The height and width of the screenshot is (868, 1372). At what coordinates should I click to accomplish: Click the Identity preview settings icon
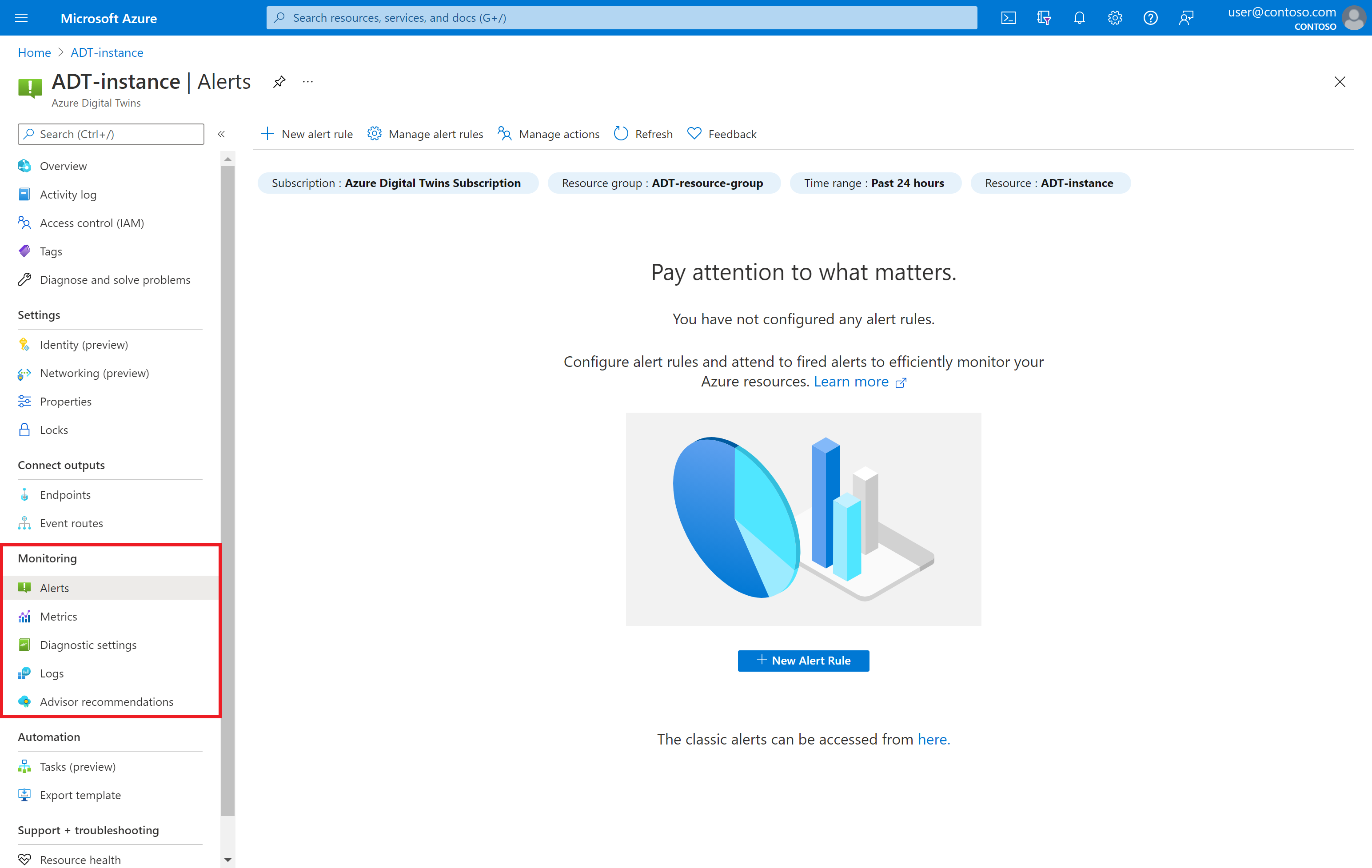[x=25, y=344]
